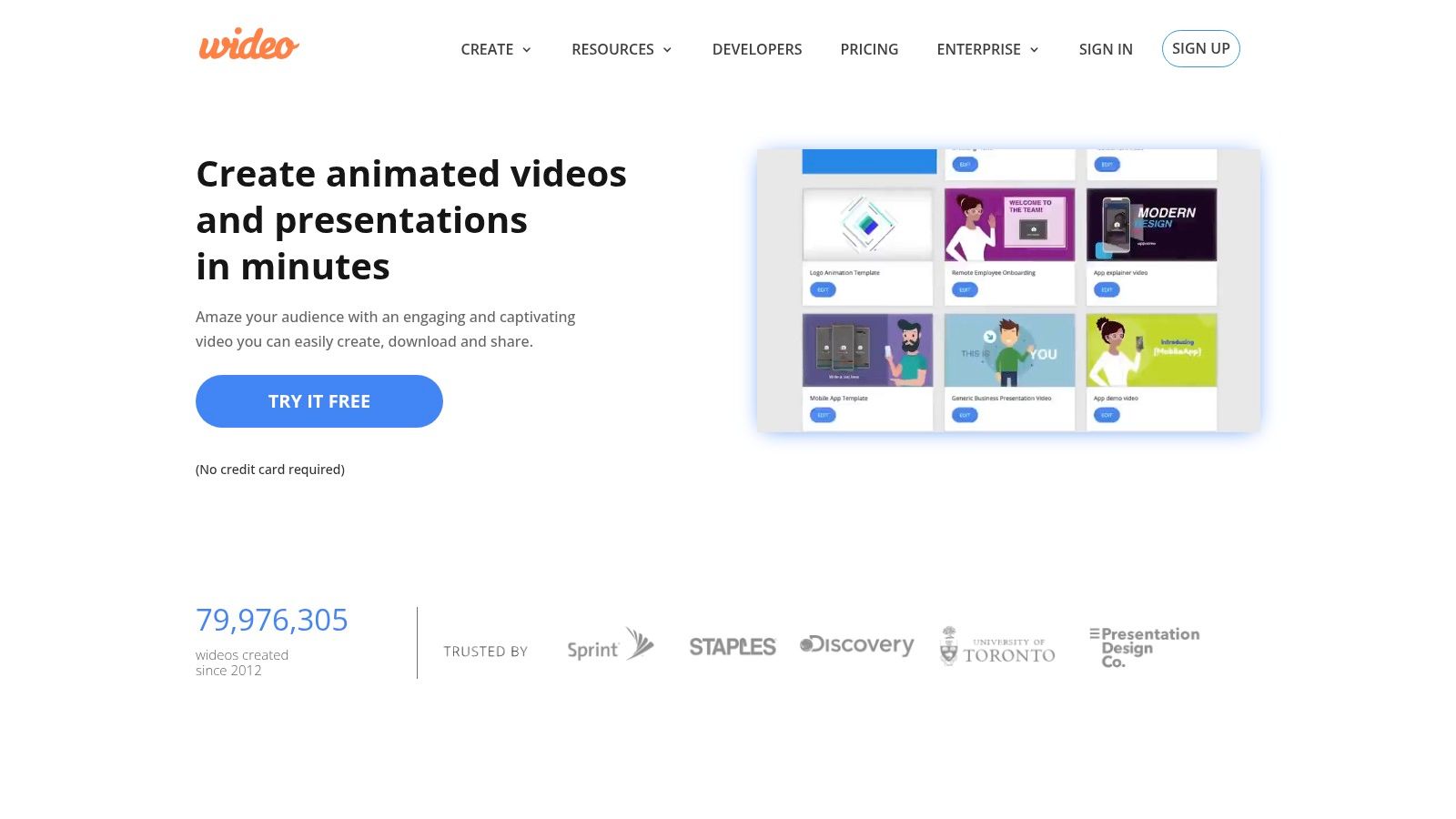Click the Wideo logo
1456x819 pixels.
(x=248, y=45)
